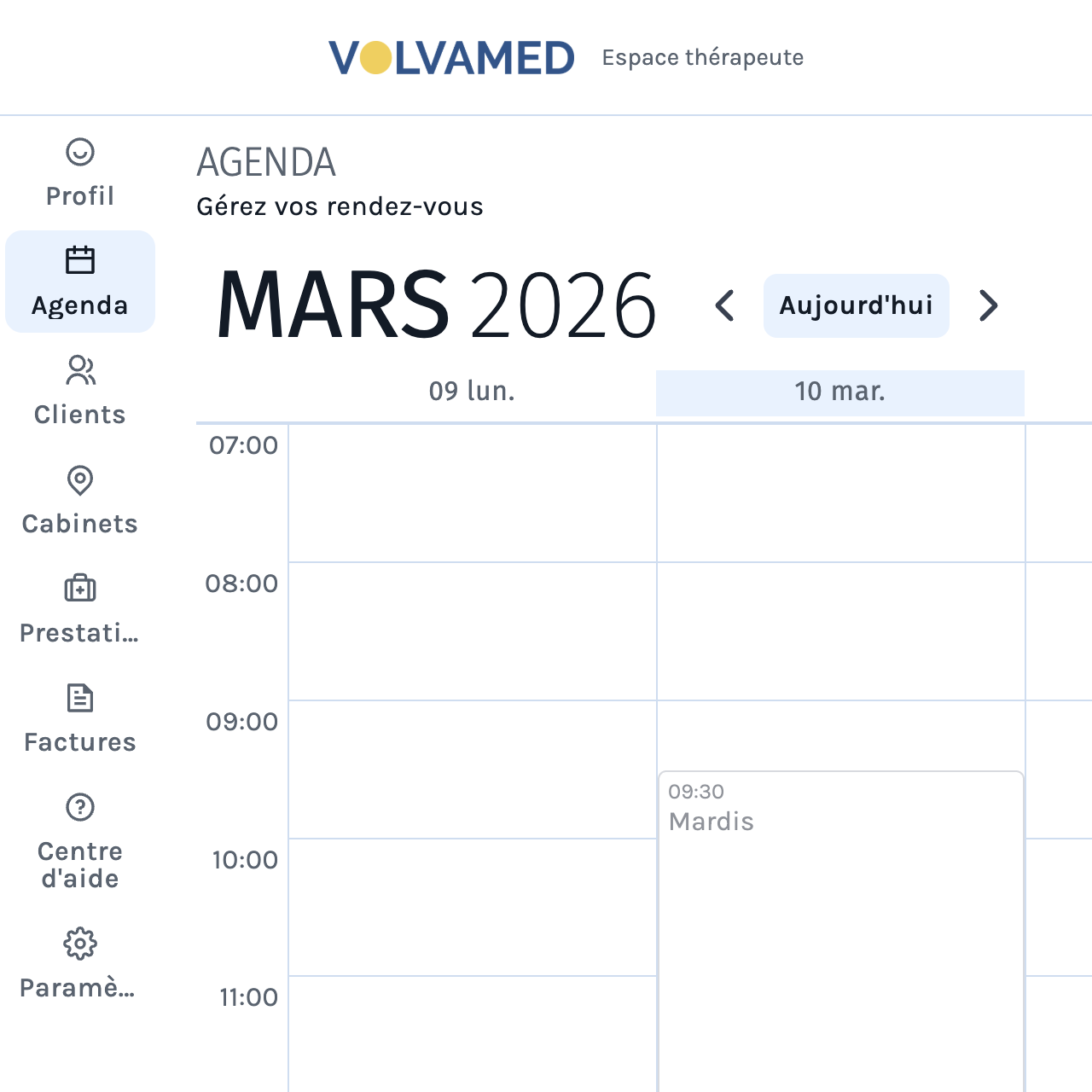Open the Paramètres gear icon
Screen dimensions: 1092x1092
(80, 944)
